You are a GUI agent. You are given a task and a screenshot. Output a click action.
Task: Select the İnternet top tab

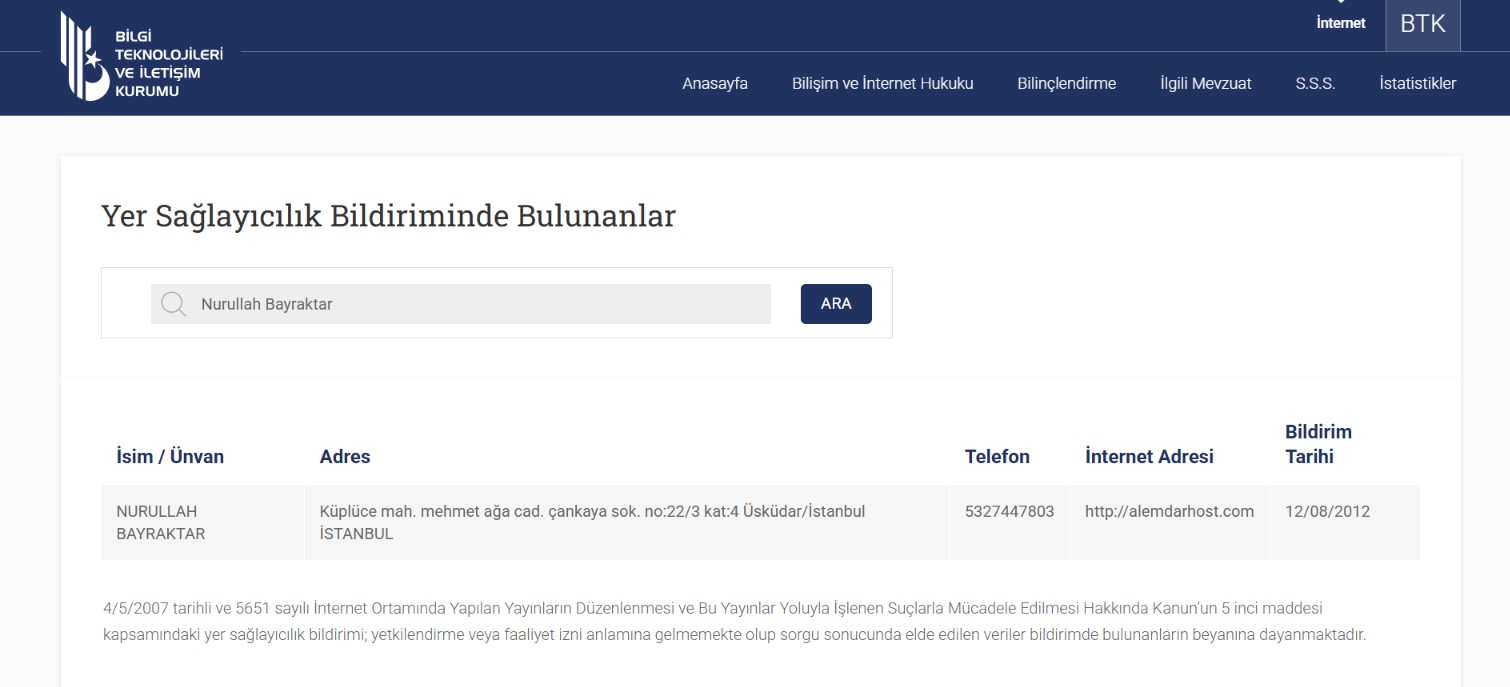coord(1341,23)
